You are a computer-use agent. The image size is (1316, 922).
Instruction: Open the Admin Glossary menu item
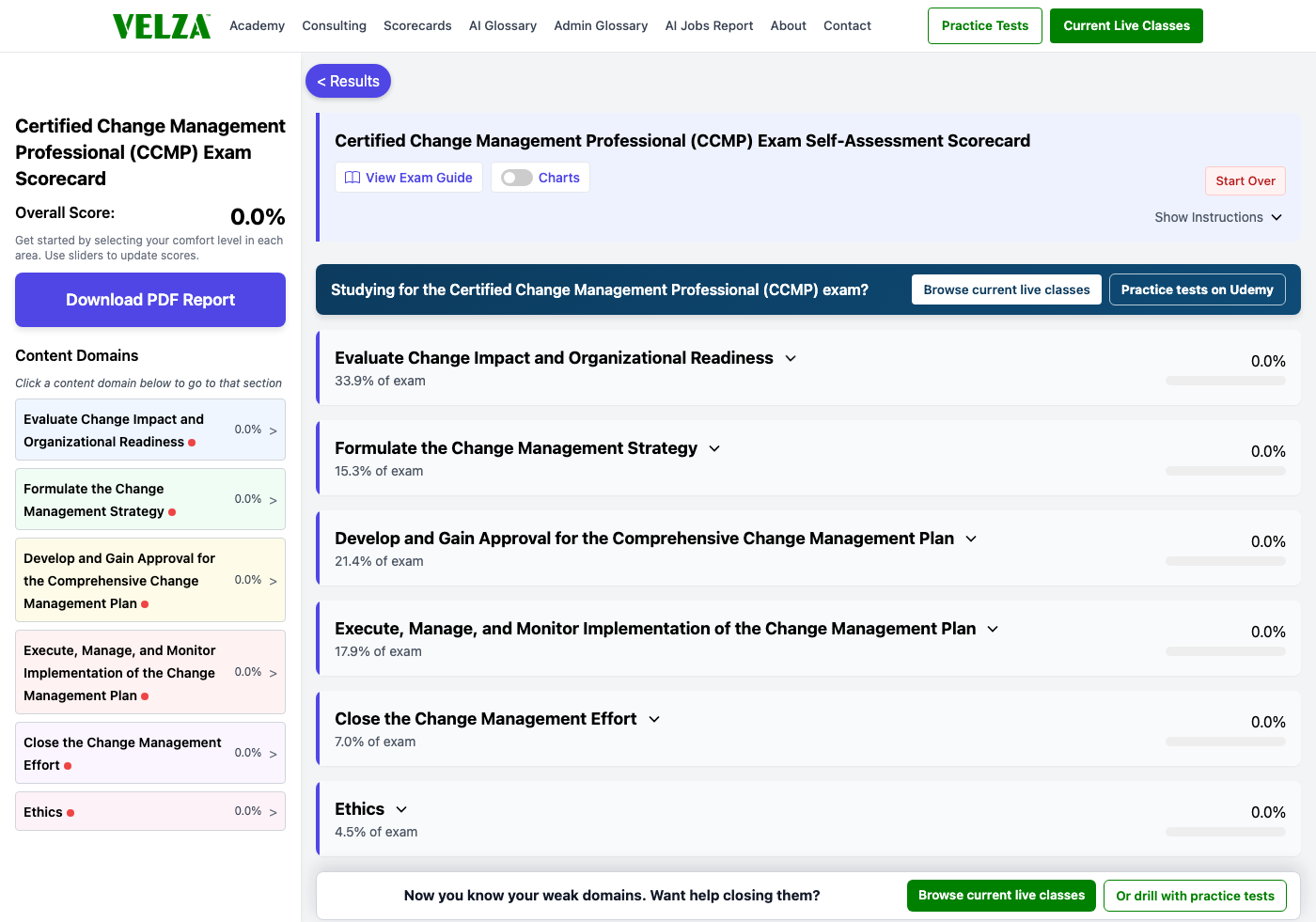pyautogui.click(x=601, y=25)
